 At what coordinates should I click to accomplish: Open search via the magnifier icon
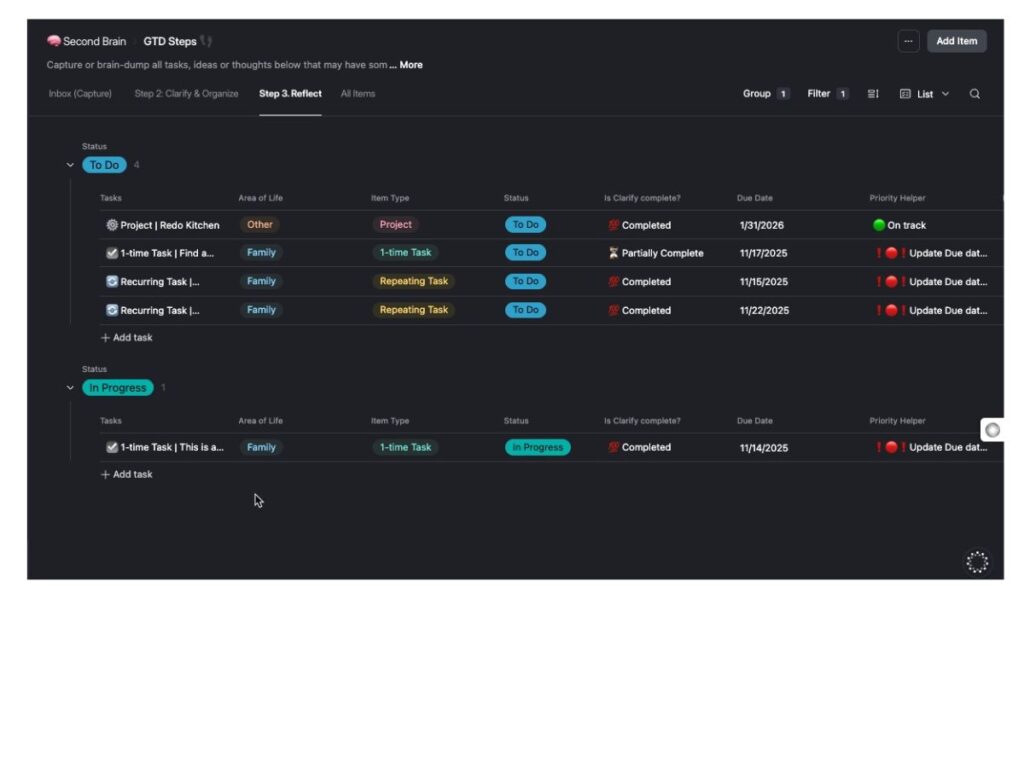coord(975,93)
